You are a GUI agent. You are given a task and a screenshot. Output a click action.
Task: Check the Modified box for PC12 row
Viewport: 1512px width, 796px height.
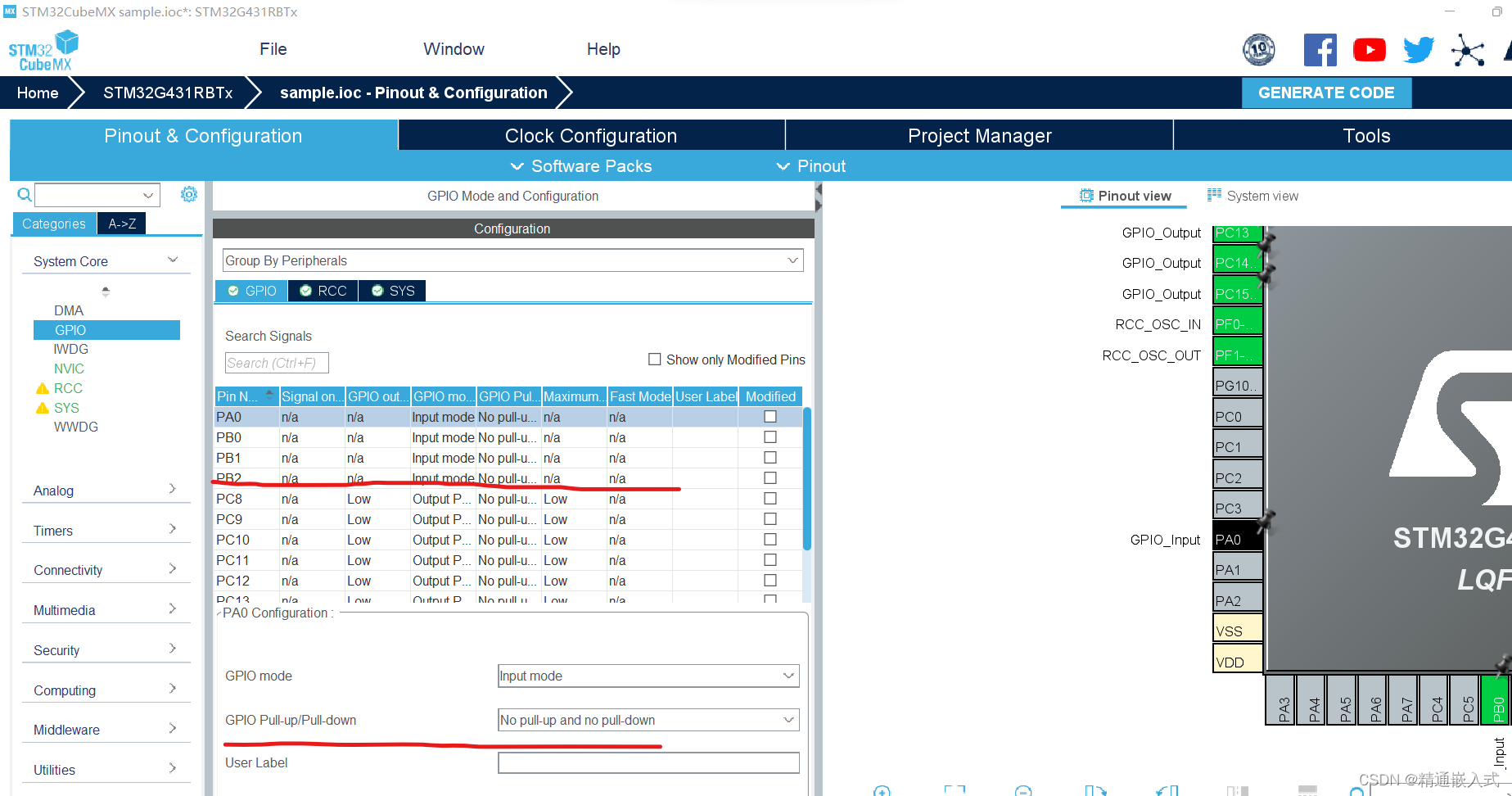[770, 581]
